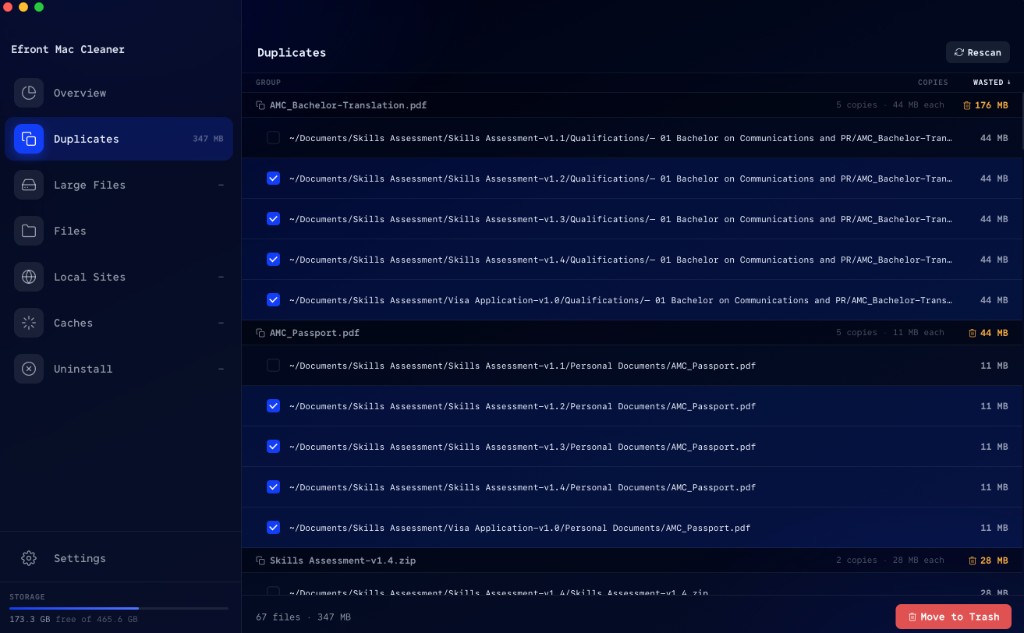Check the v1.1 AMC_Bachelor-Translation copy
Screen dimensions: 1024x633
click(x=273, y=138)
